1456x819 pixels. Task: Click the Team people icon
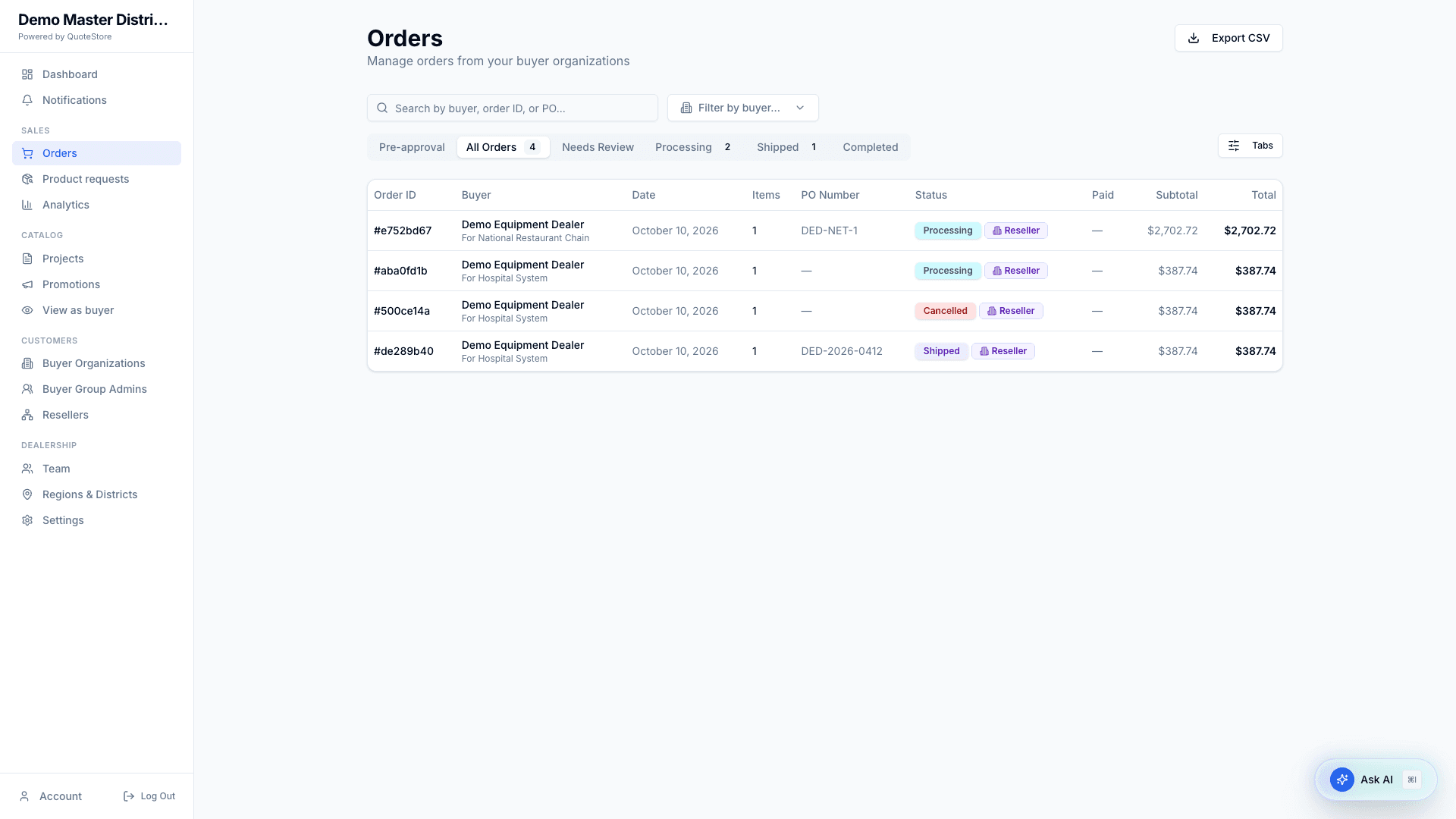(x=27, y=469)
